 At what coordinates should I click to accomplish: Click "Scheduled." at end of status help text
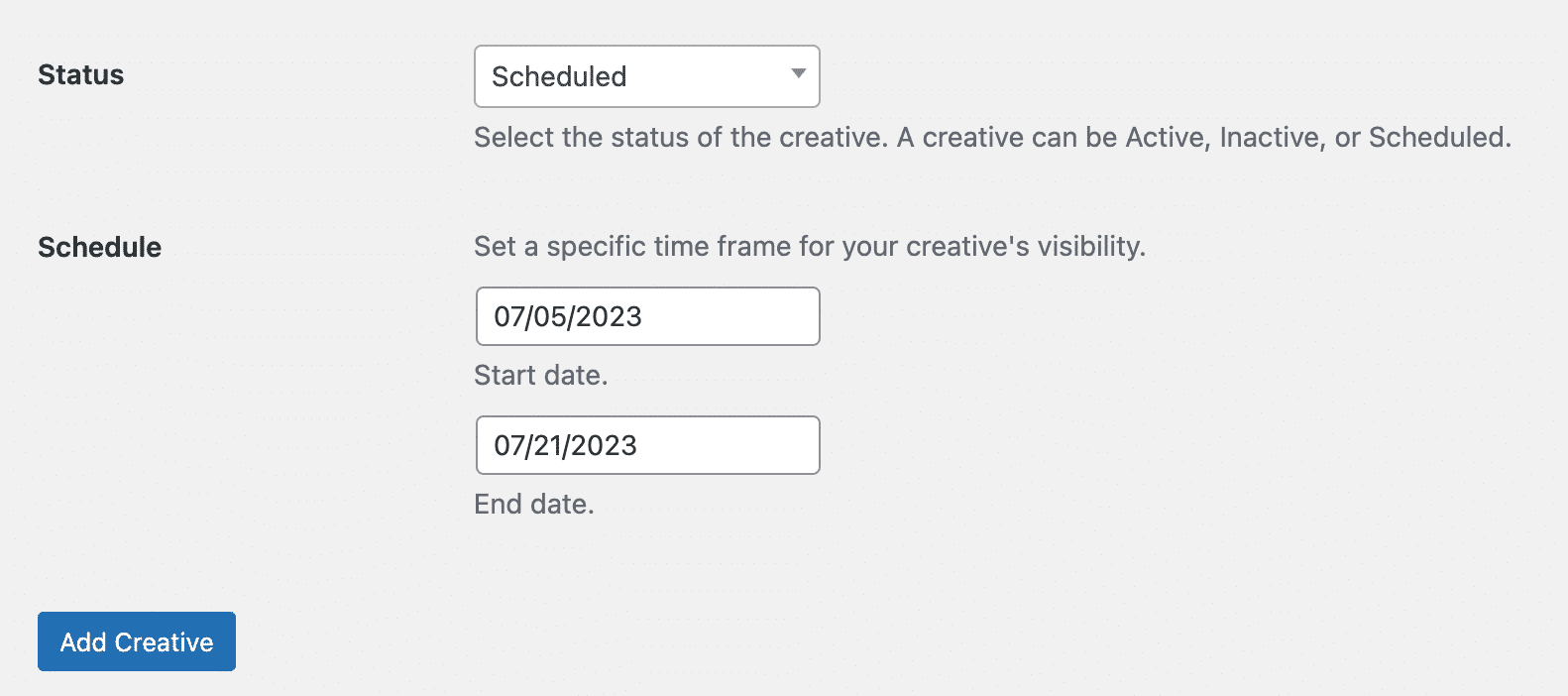[1440, 137]
